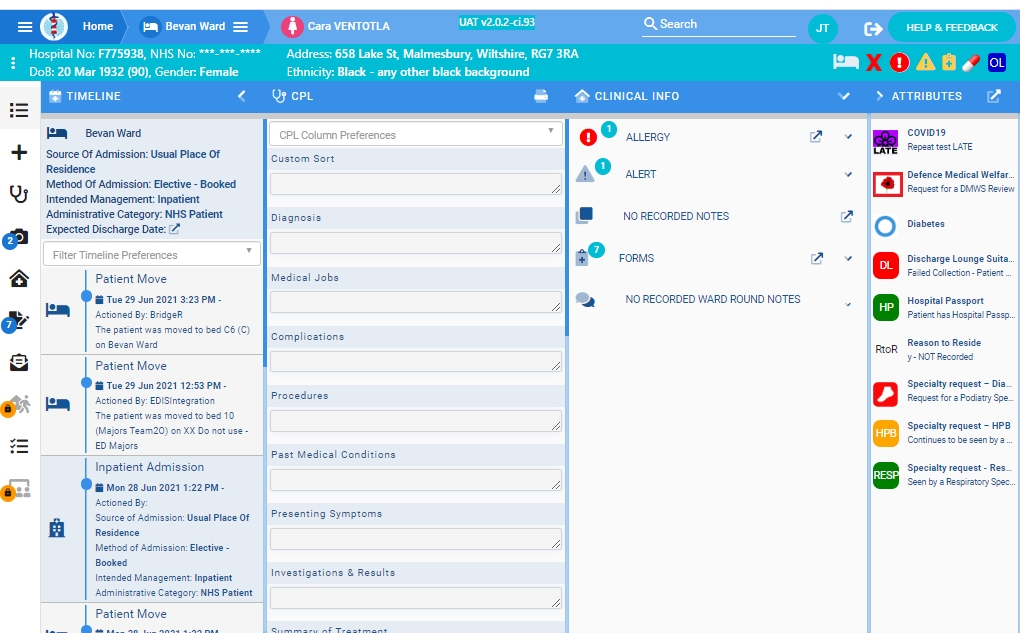
Task: Open the envelope letter sidebar icon
Action: 19,362
